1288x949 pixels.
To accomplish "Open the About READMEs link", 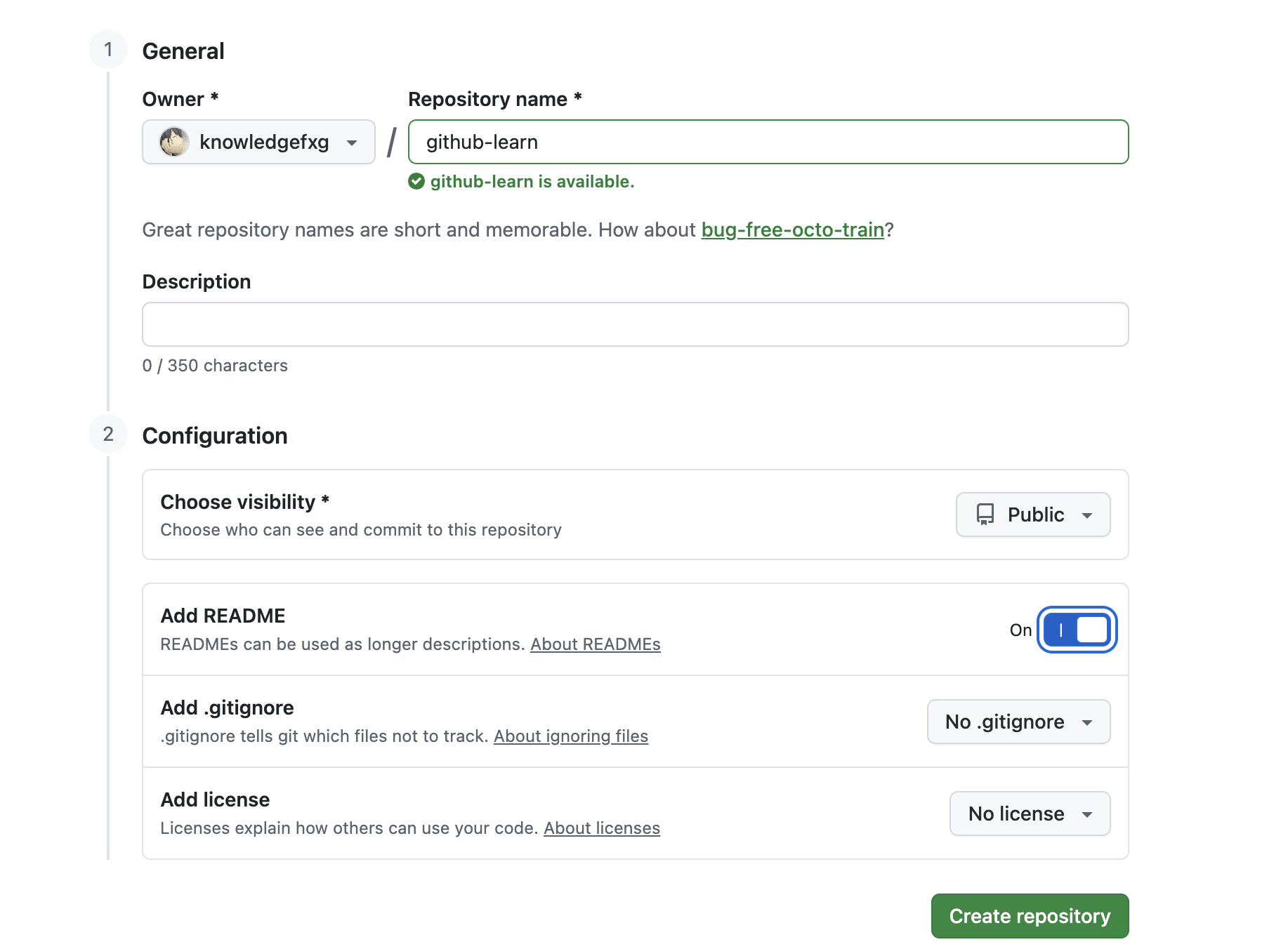I will click(x=596, y=644).
